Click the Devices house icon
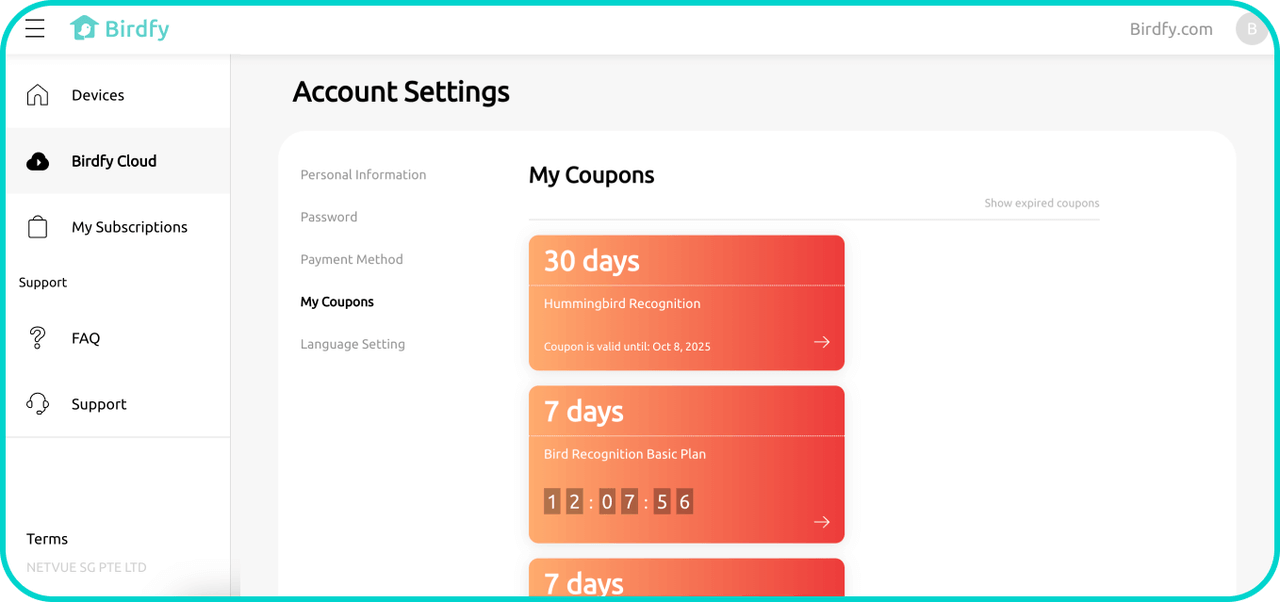The image size is (1280, 602). click(38, 95)
